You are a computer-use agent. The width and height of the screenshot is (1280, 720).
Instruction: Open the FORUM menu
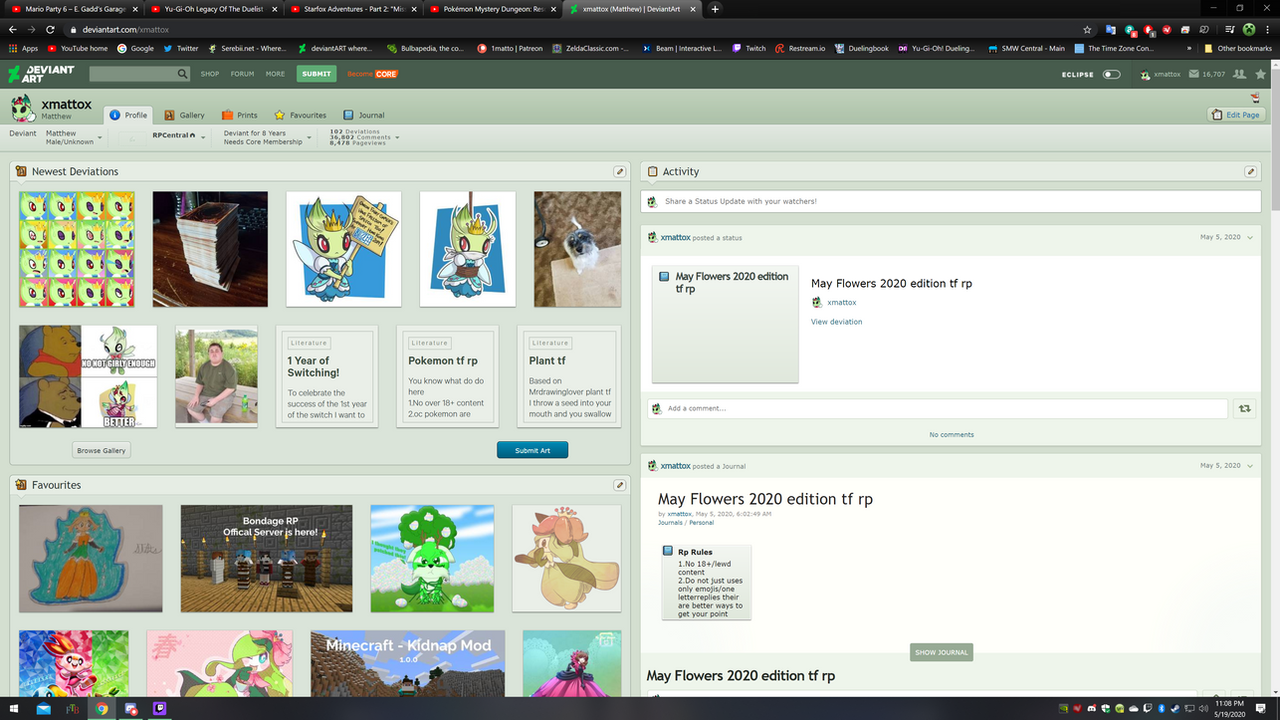pos(242,74)
